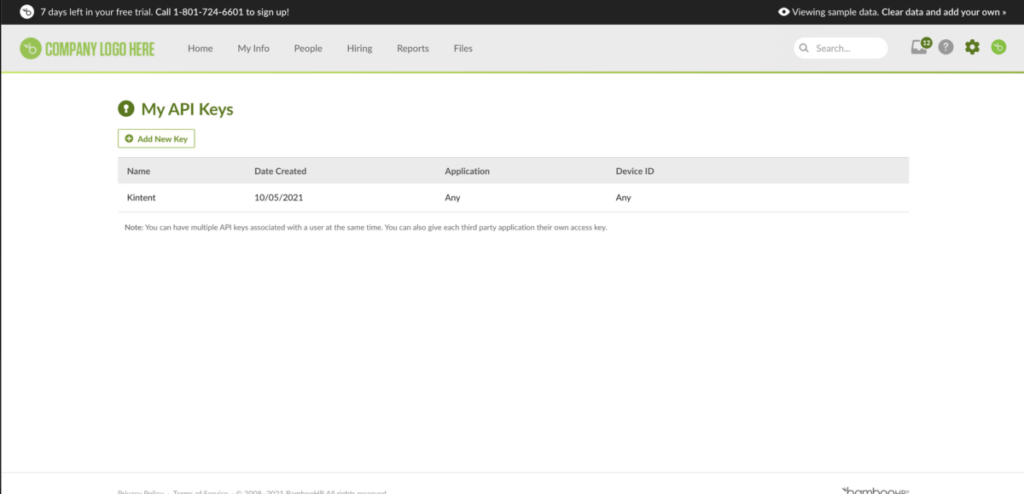This screenshot has width=1024, height=494.
Task: Open the inbox icon with badge 12
Action: pyautogui.click(x=921, y=46)
